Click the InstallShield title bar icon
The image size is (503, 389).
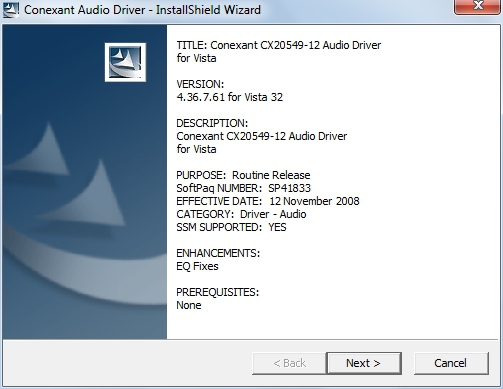pos(10,9)
